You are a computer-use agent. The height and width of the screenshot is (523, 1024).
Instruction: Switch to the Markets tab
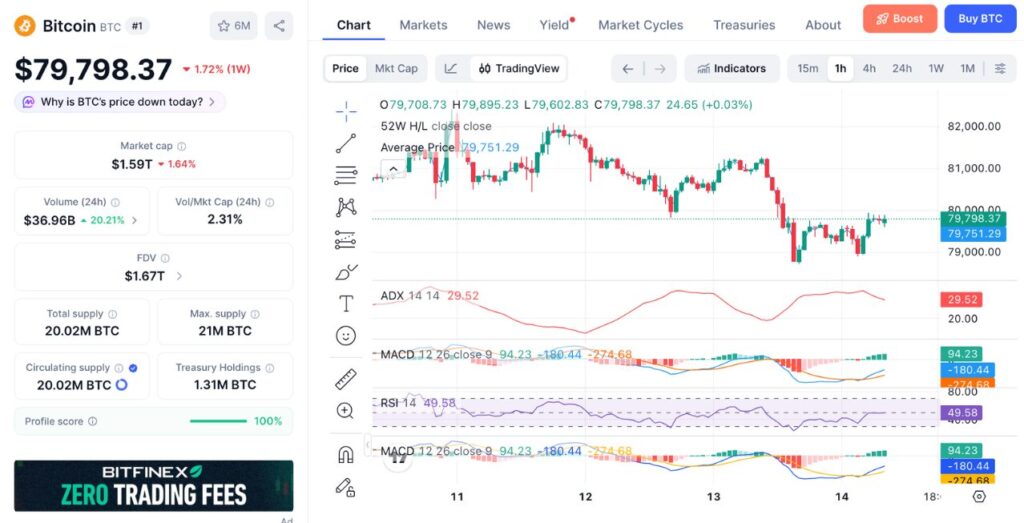[423, 25]
